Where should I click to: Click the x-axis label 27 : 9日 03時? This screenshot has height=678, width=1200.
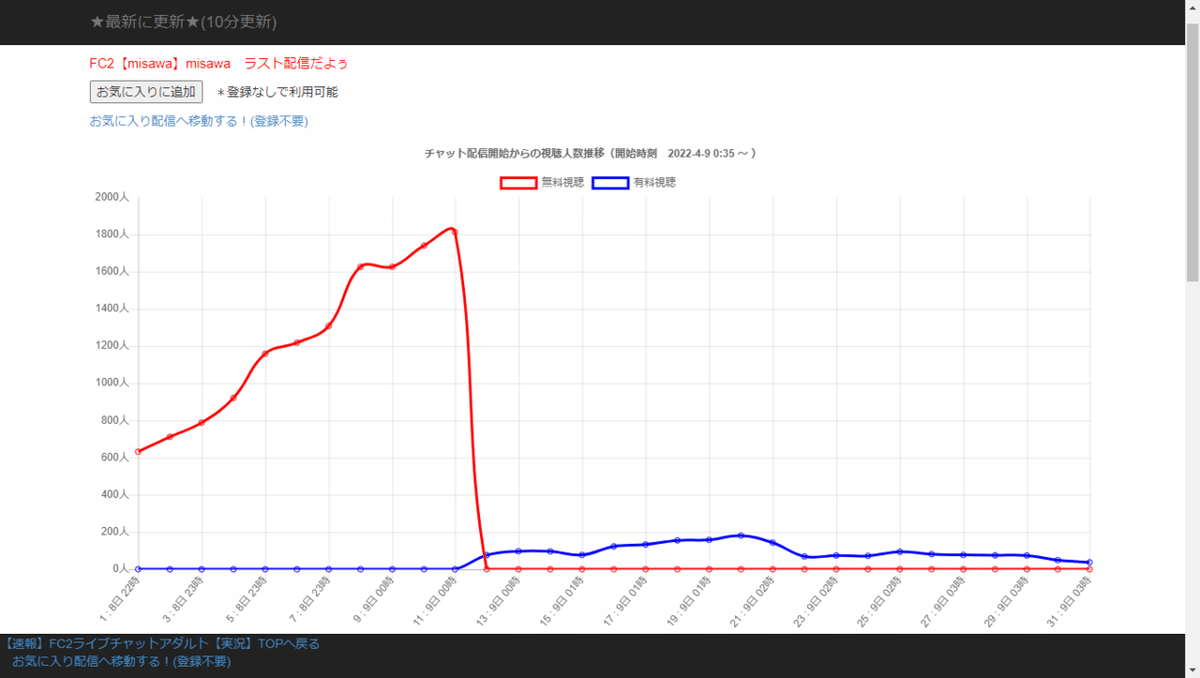pyautogui.click(x=943, y=599)
